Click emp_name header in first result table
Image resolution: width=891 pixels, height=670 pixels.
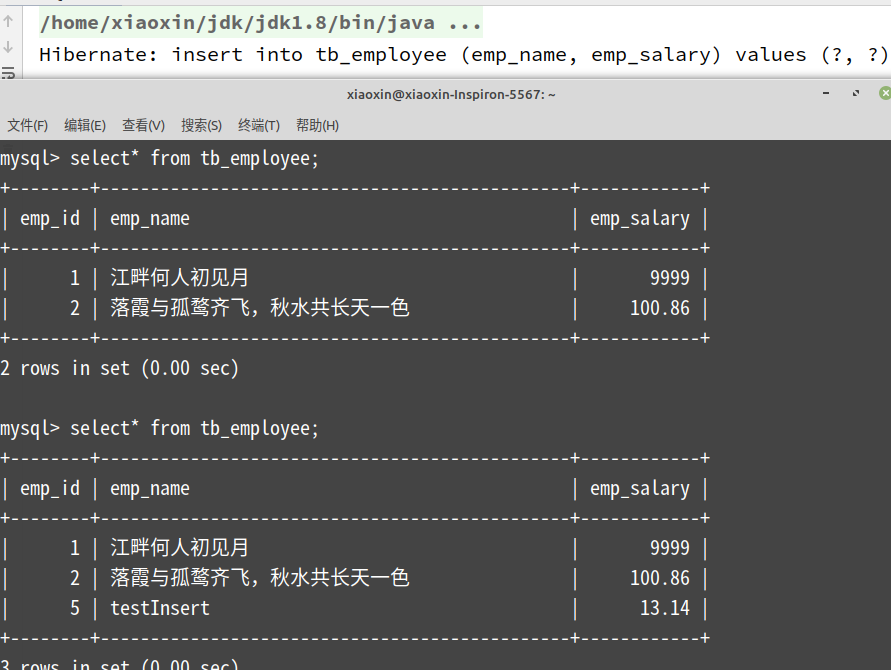[x=150, y=219]
